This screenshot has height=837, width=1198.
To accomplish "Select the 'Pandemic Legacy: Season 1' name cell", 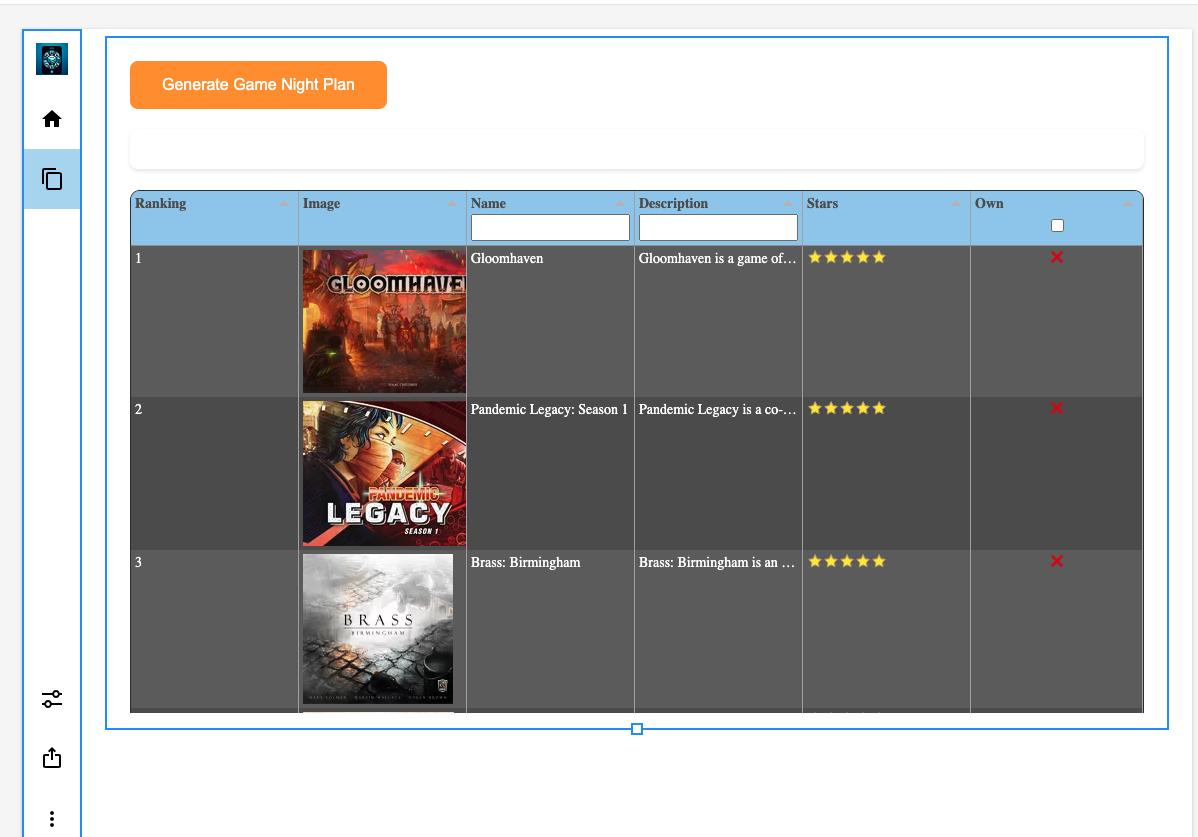I will click(550, 473).
